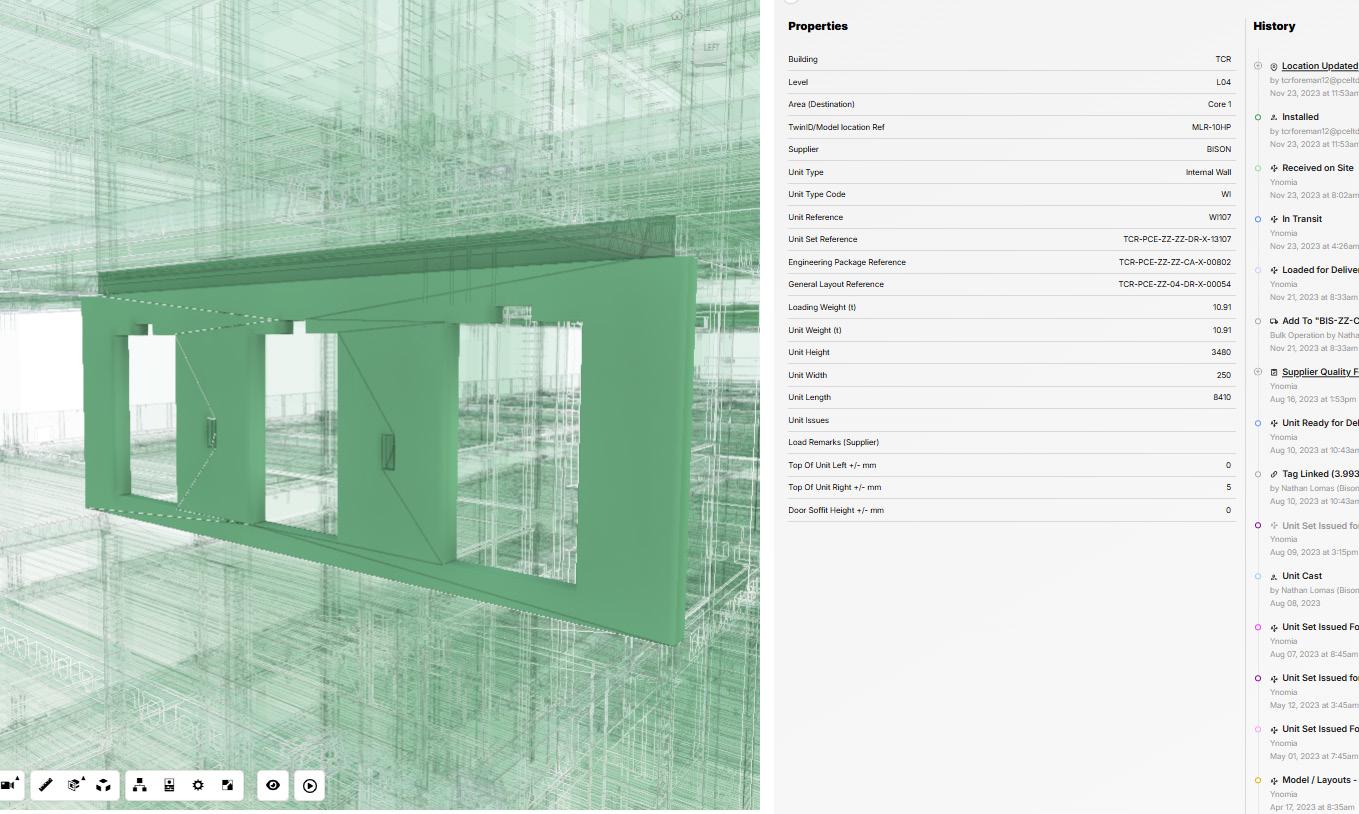The height and width of the screenshot is (814, 1359).
Task: Click the contrast squares display icon
Action: [227, 786]
